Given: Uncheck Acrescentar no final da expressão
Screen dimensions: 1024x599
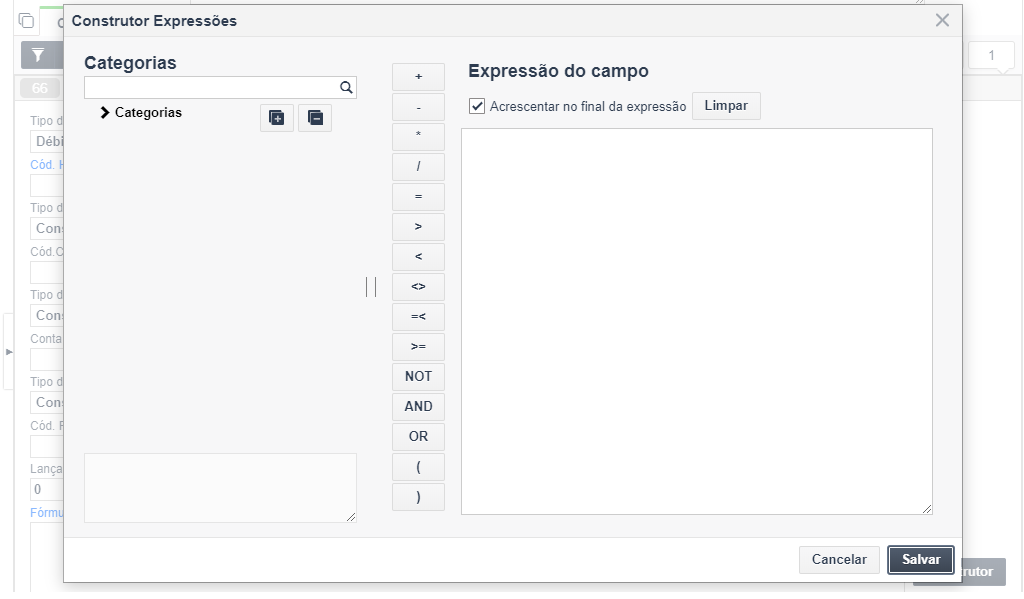Looking at the screenshot, I should click(x=477, y=106).
